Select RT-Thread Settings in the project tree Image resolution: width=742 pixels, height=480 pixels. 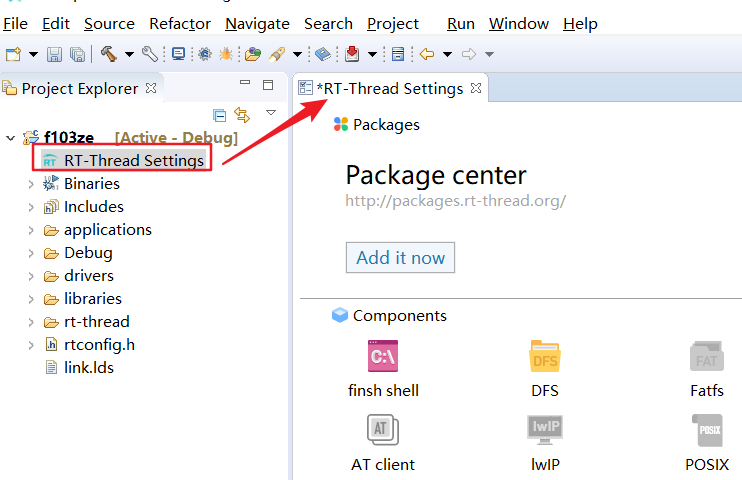(x=133, y=160)
